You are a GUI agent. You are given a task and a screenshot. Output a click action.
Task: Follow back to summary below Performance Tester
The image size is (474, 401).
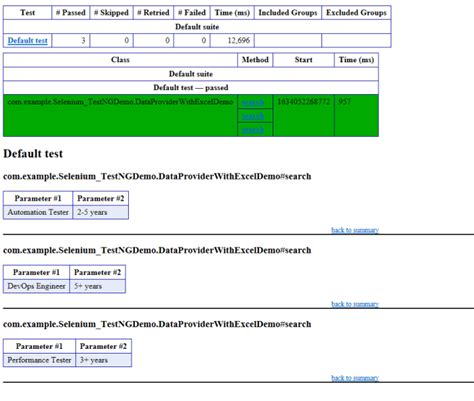point(355,378)
